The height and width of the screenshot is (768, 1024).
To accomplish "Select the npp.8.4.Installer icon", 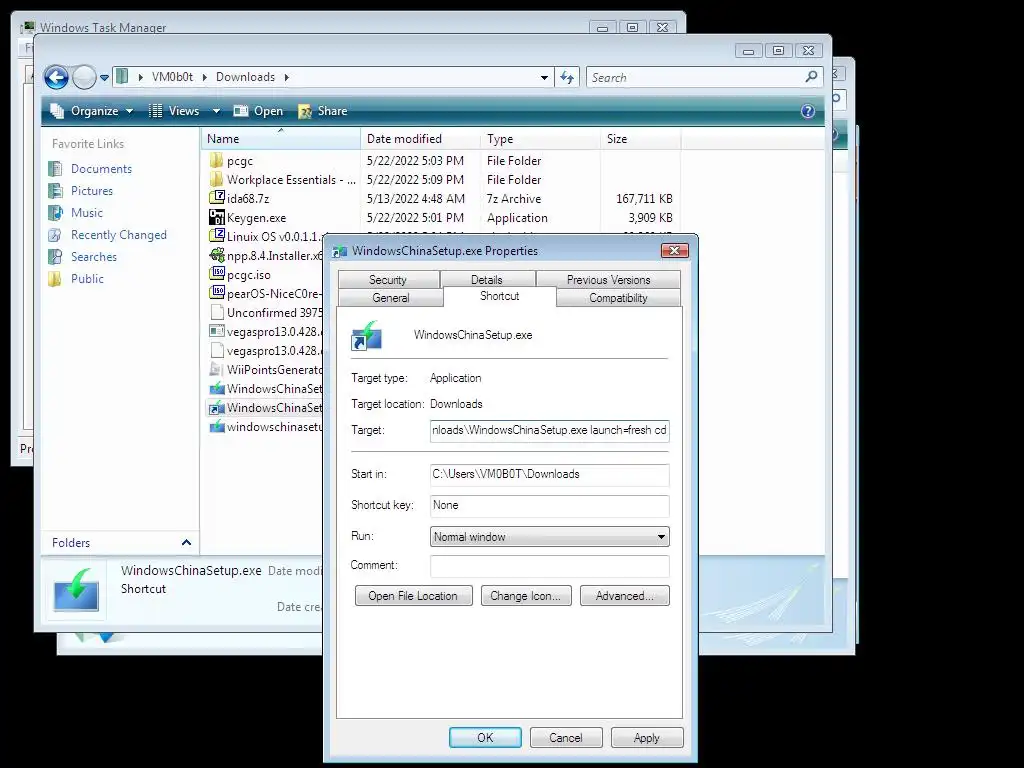I will (217, 255).
